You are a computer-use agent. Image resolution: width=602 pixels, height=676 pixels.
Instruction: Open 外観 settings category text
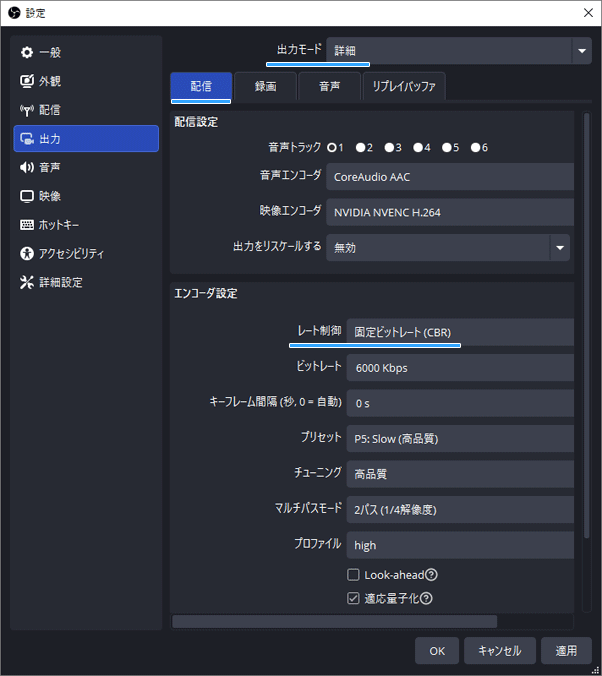click(50, 81)
